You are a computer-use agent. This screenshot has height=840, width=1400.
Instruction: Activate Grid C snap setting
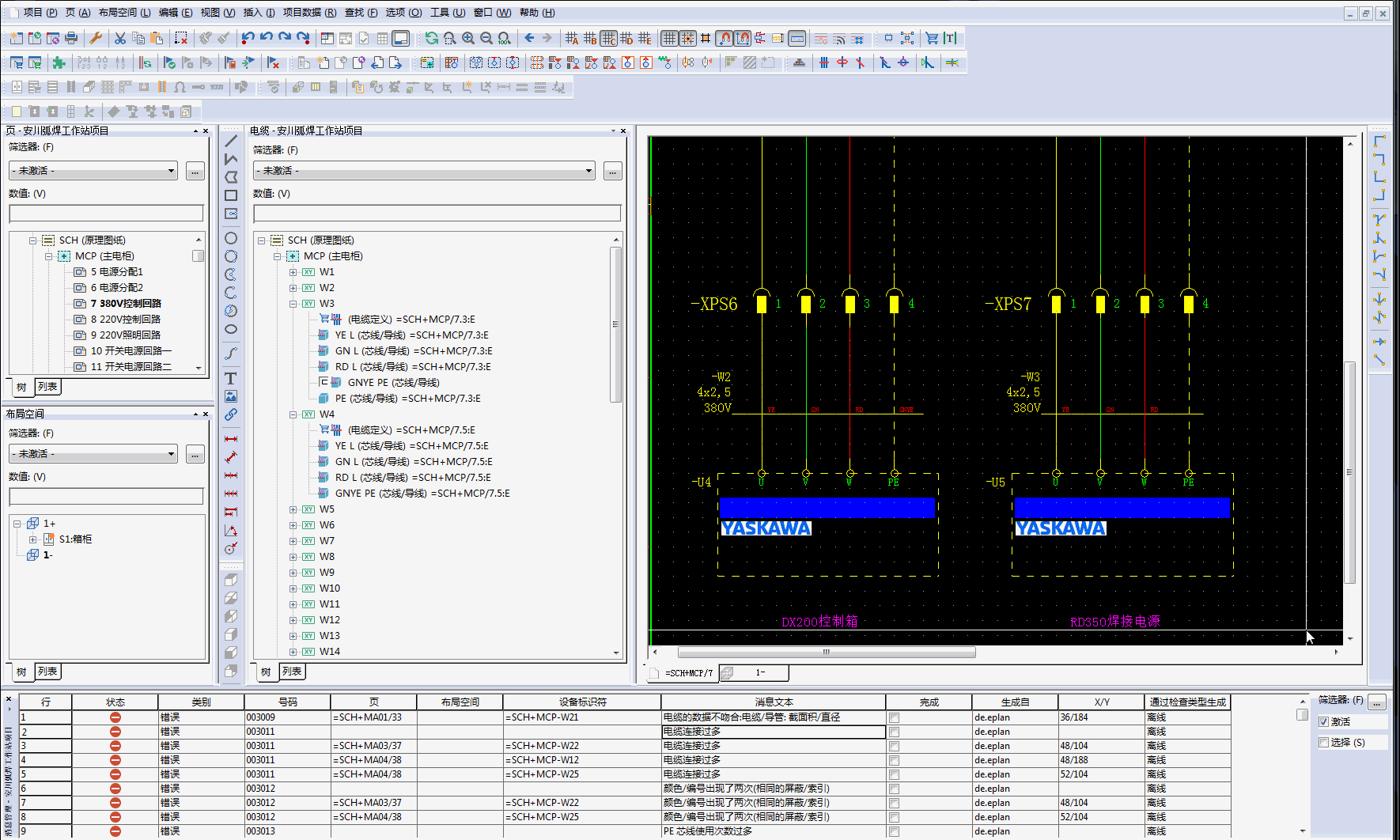coord(608,38)
